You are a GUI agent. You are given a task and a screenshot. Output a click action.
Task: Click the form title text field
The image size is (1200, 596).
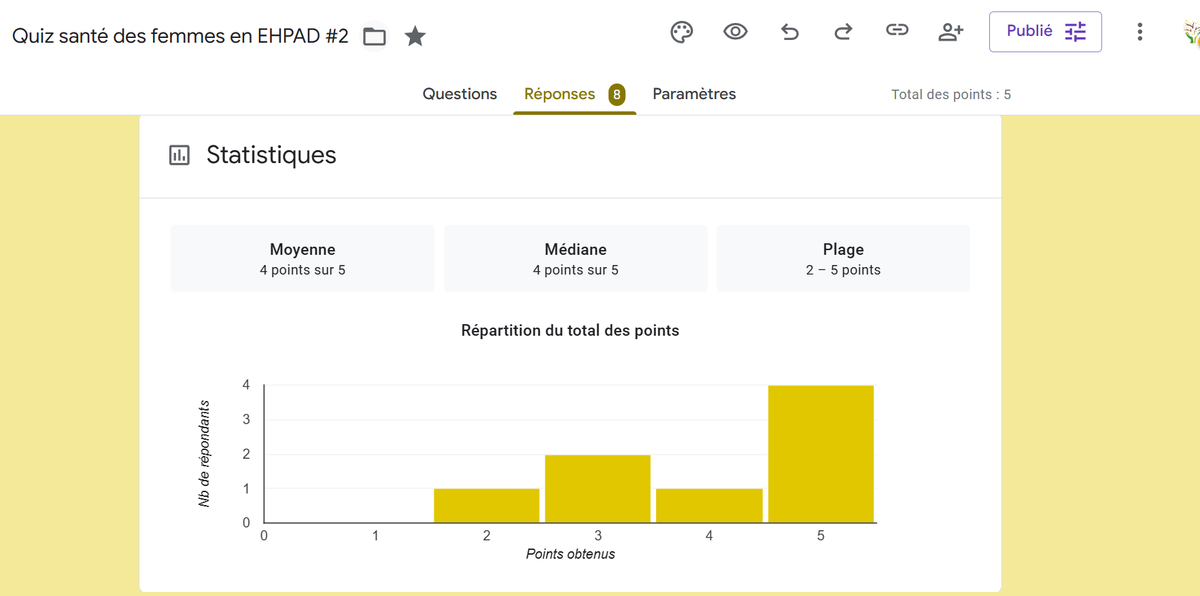click(180, 36)
